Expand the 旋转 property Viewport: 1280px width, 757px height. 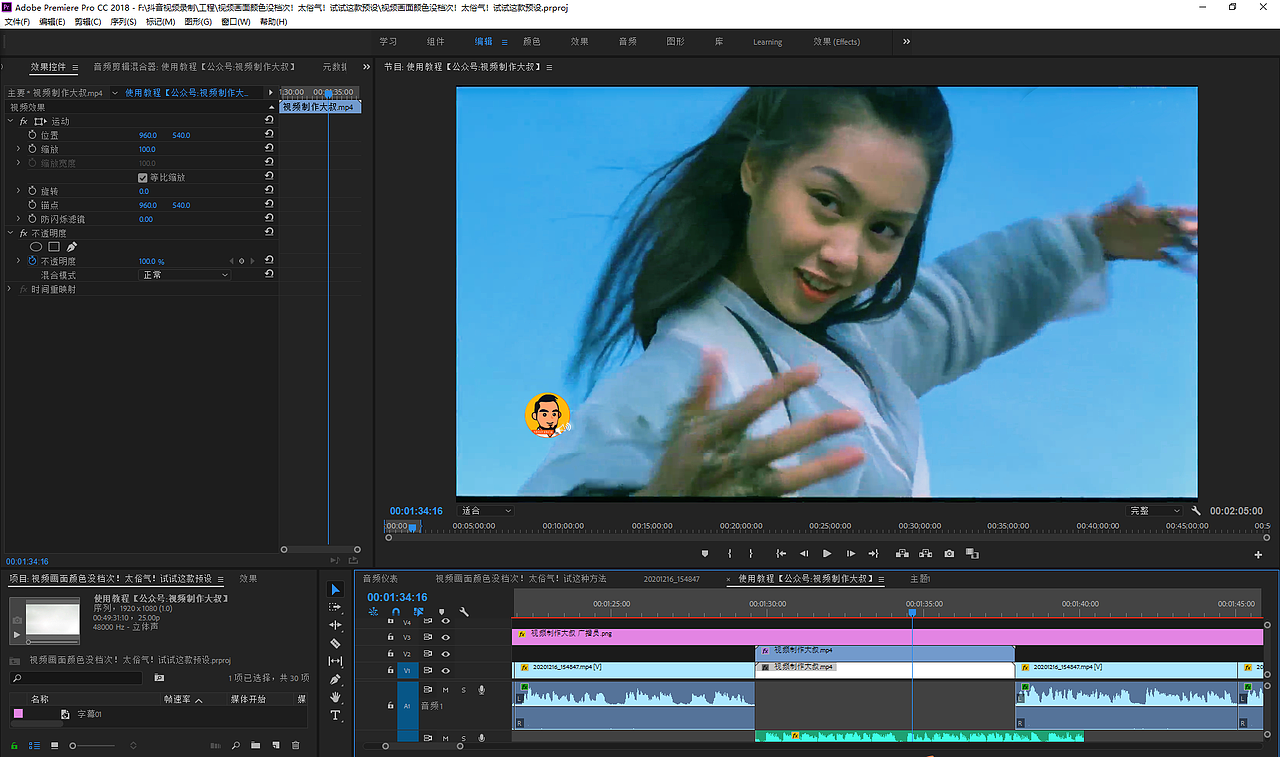(18, 191)
